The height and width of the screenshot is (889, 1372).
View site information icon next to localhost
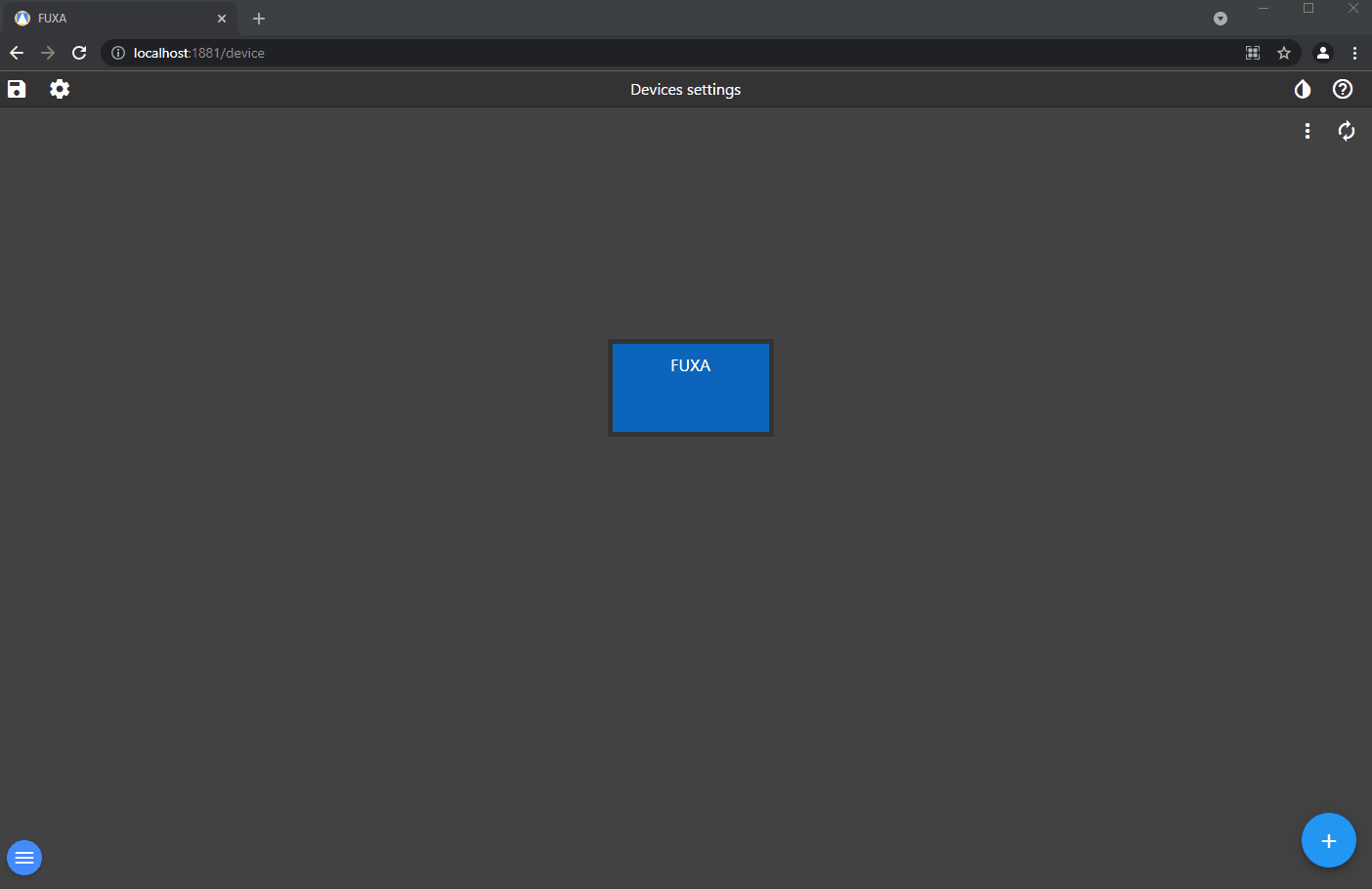[x=118, y=53]
